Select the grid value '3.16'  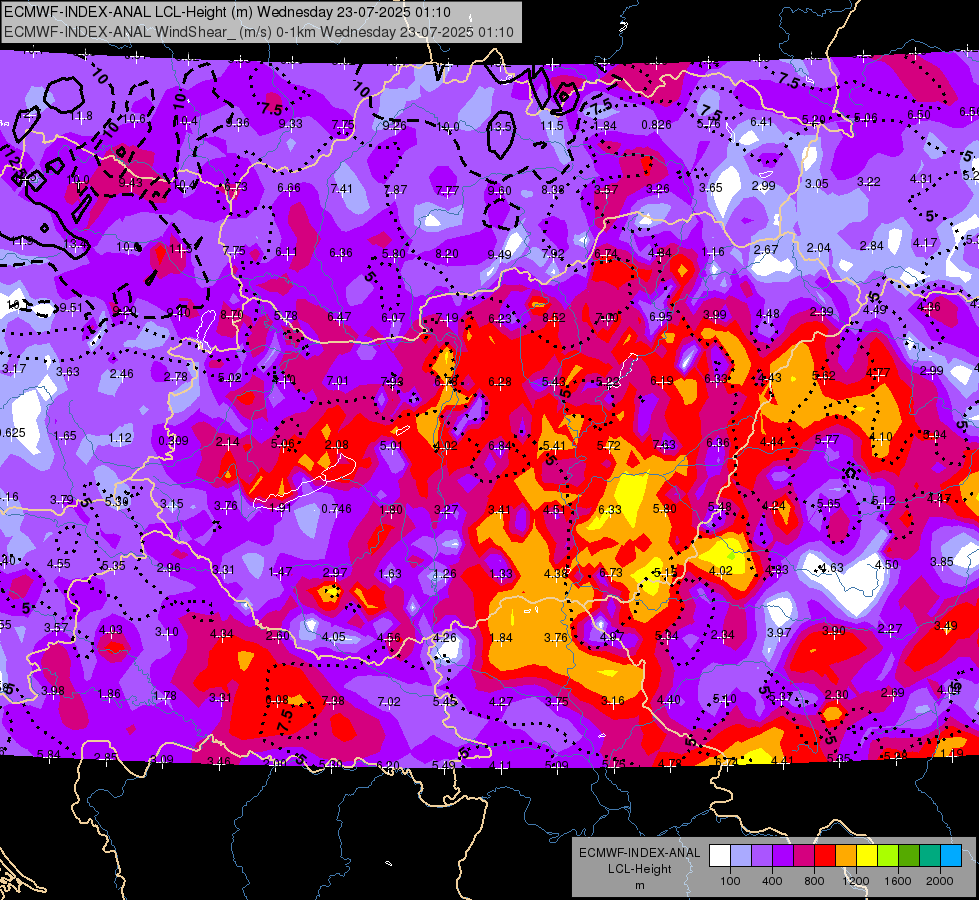(612, 701)
